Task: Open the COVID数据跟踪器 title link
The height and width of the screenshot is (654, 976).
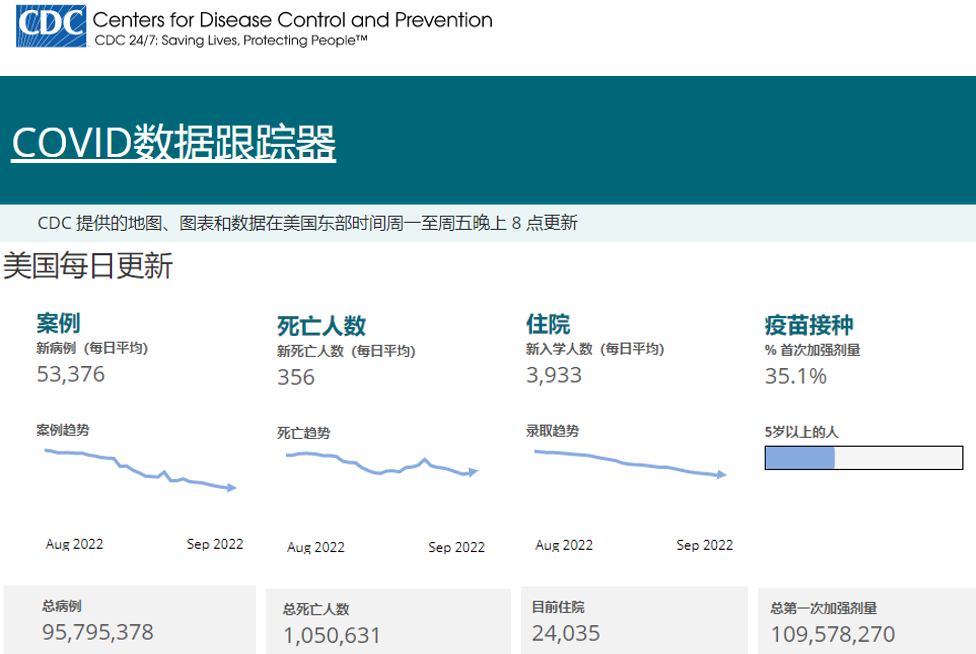Action: click(x=174, y=142)
